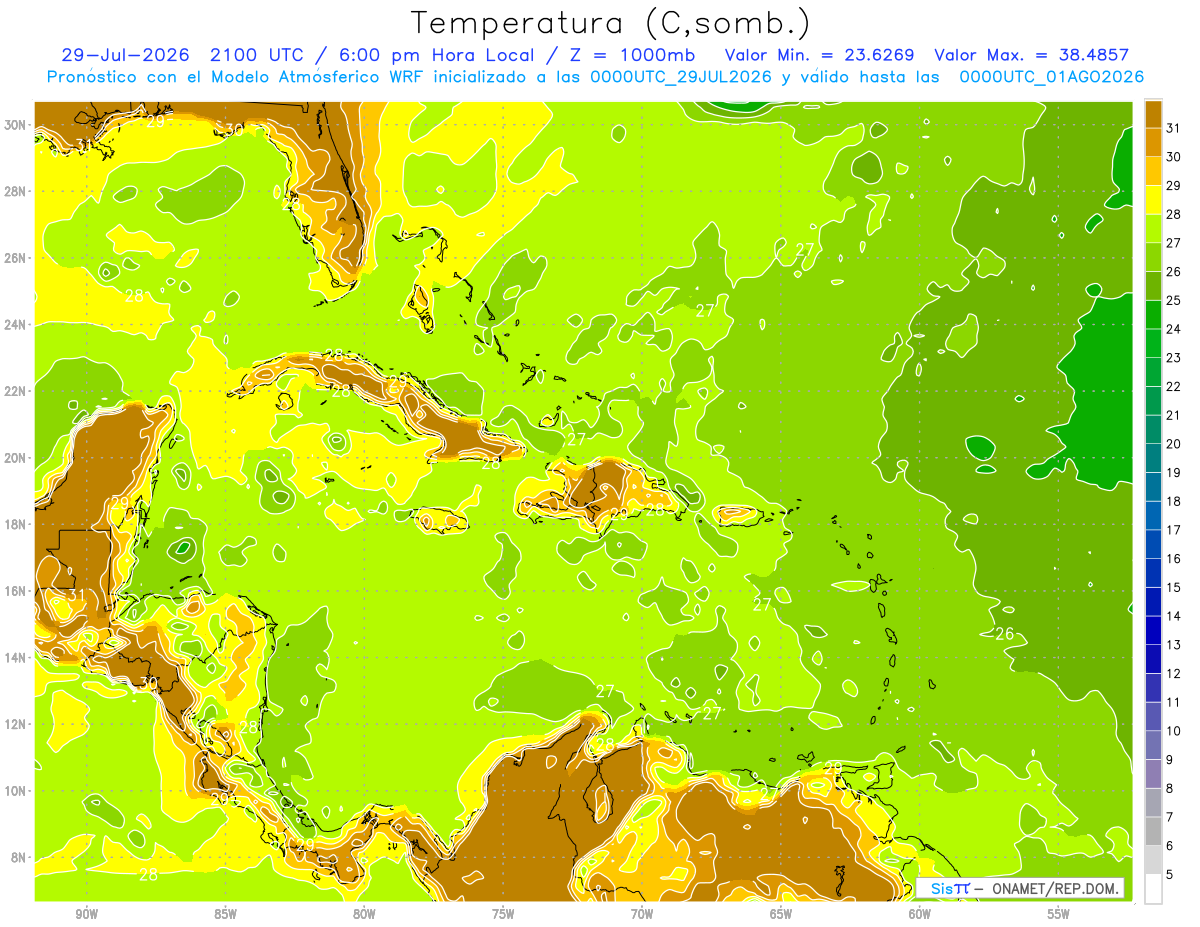This screenshot has height=927, width=1200.
Task: Click the "85W" longitude axis label
Action: (x=225, y=914)
